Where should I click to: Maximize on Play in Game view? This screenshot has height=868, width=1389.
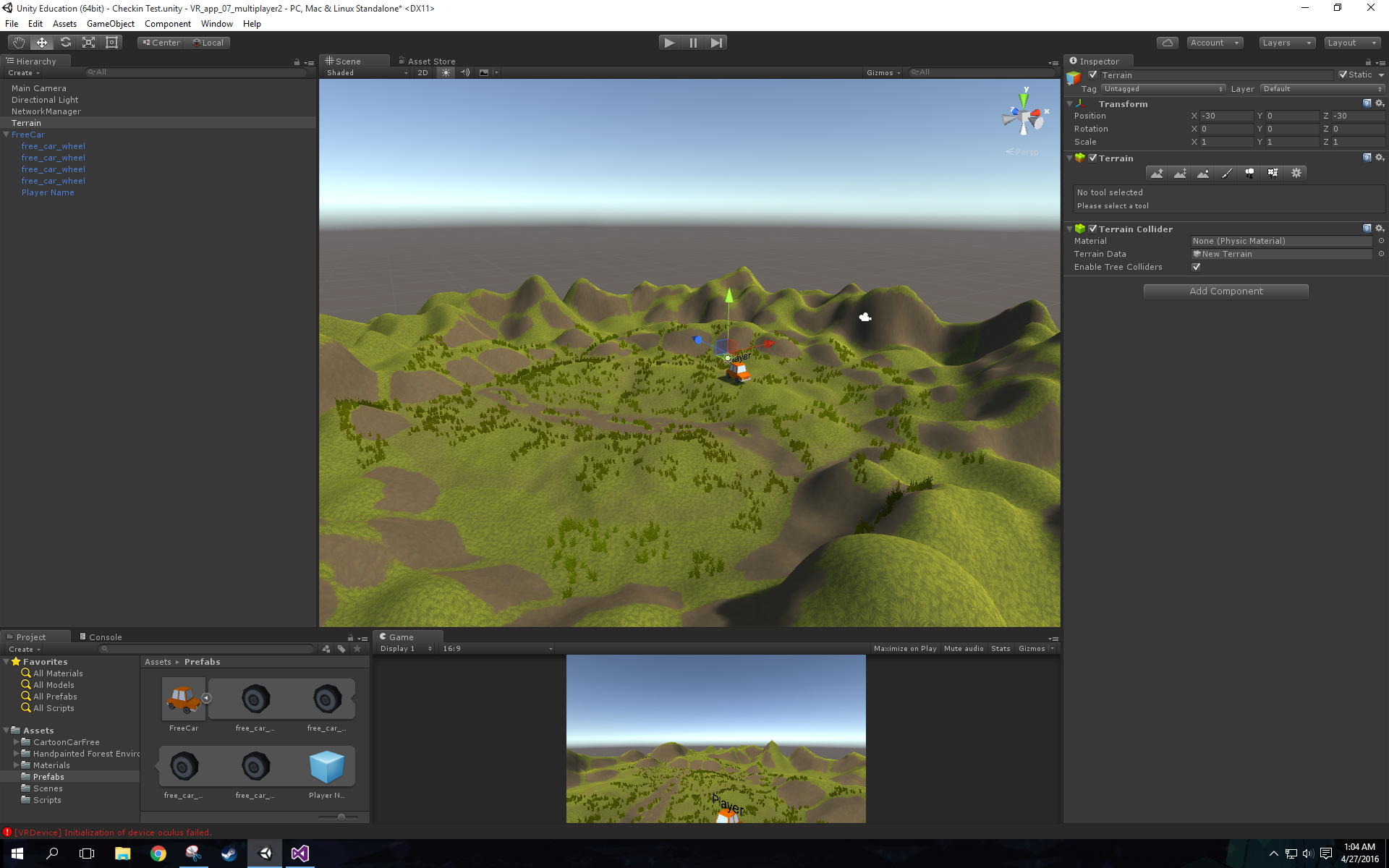click(905, 648)
